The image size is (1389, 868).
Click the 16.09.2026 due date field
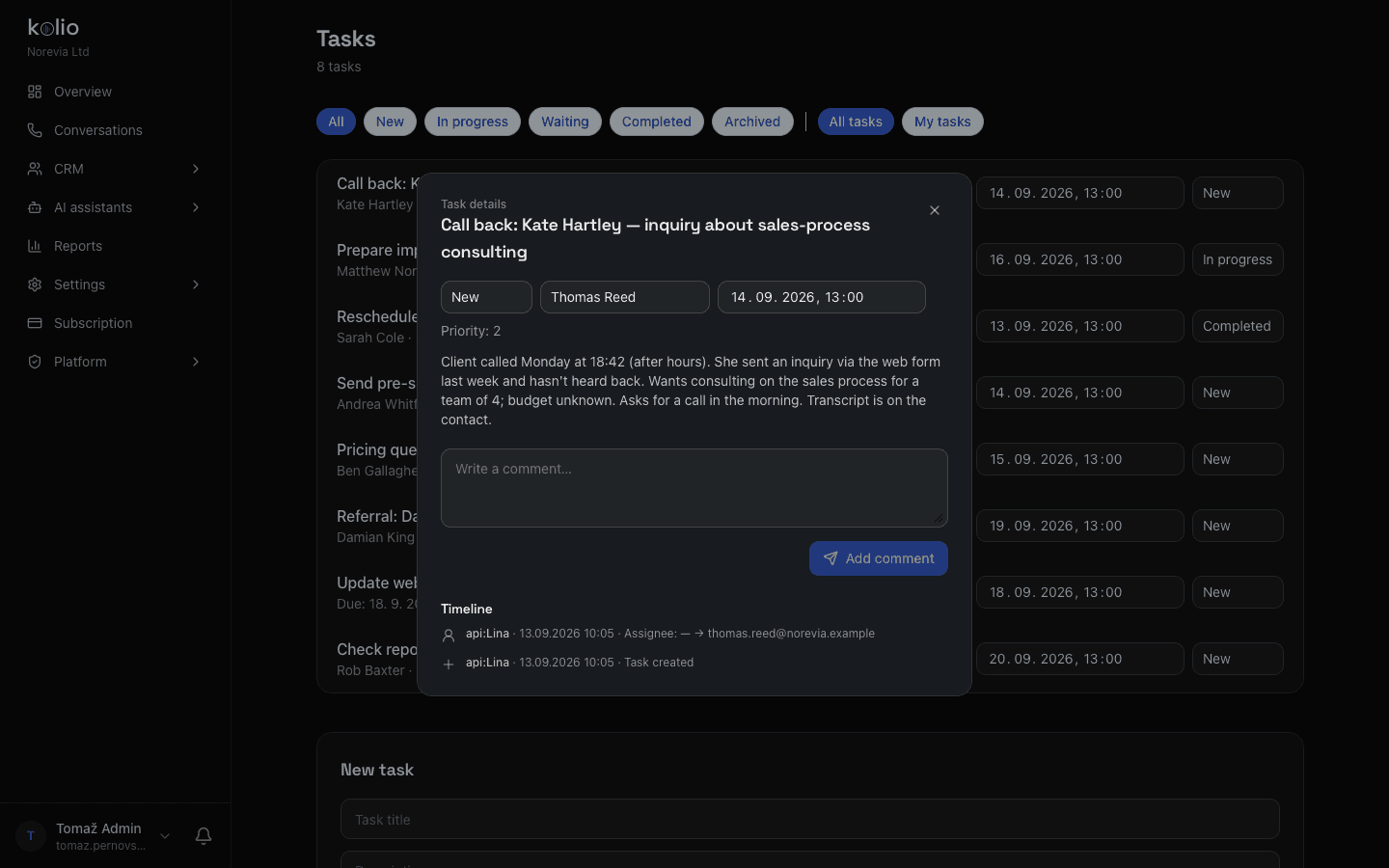tap(1080, 259)
